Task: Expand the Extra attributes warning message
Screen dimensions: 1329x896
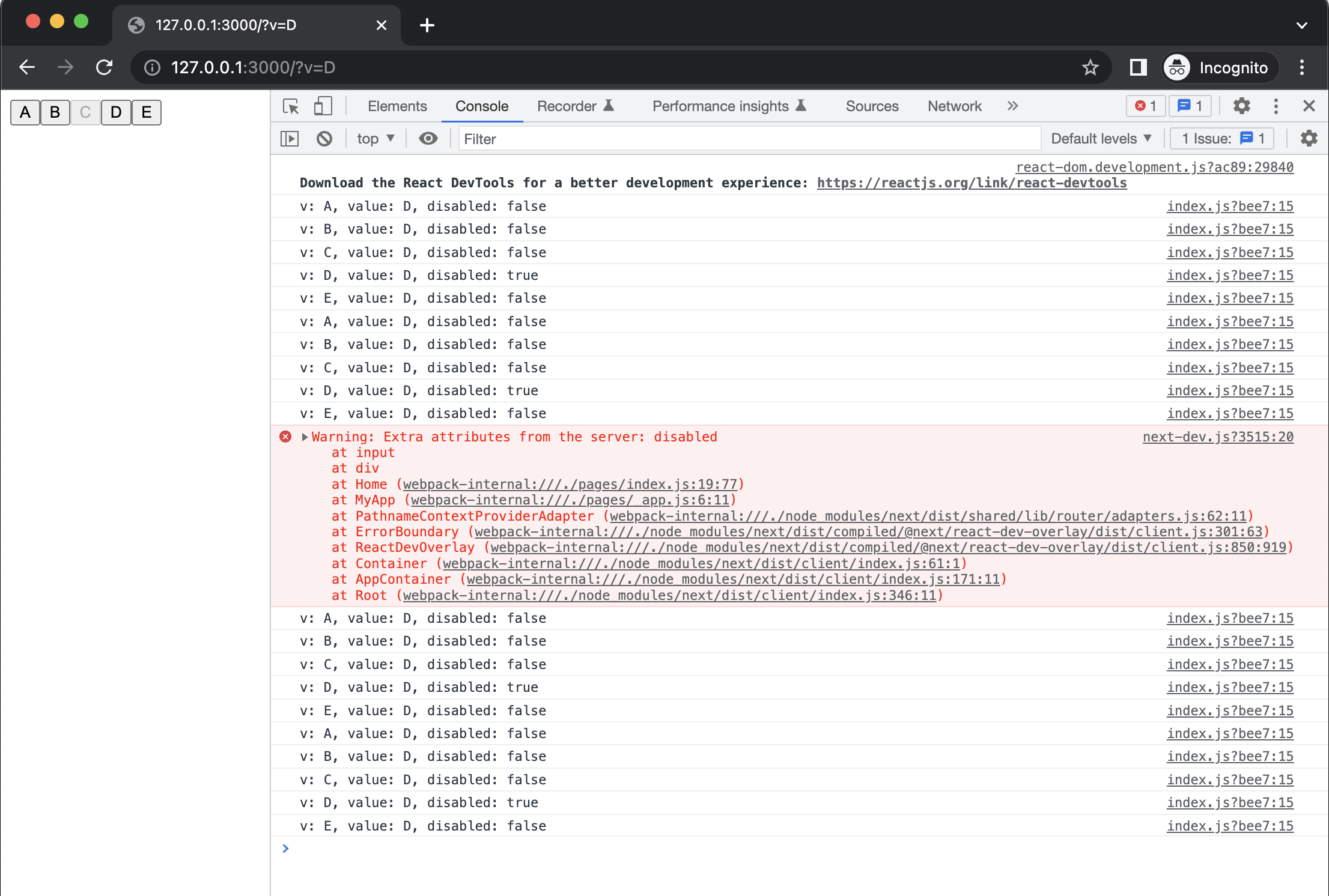Action: pos(305,437)
